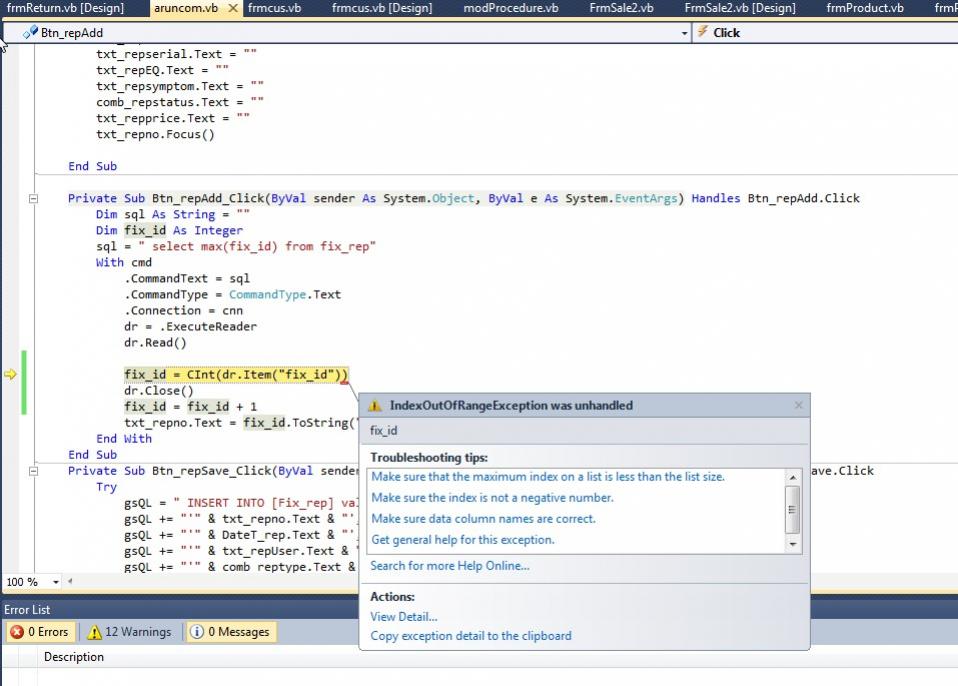Switch to the modProcedure.vb tab
The width and height of the screenshot is (958, 686).
coord(510,8)
